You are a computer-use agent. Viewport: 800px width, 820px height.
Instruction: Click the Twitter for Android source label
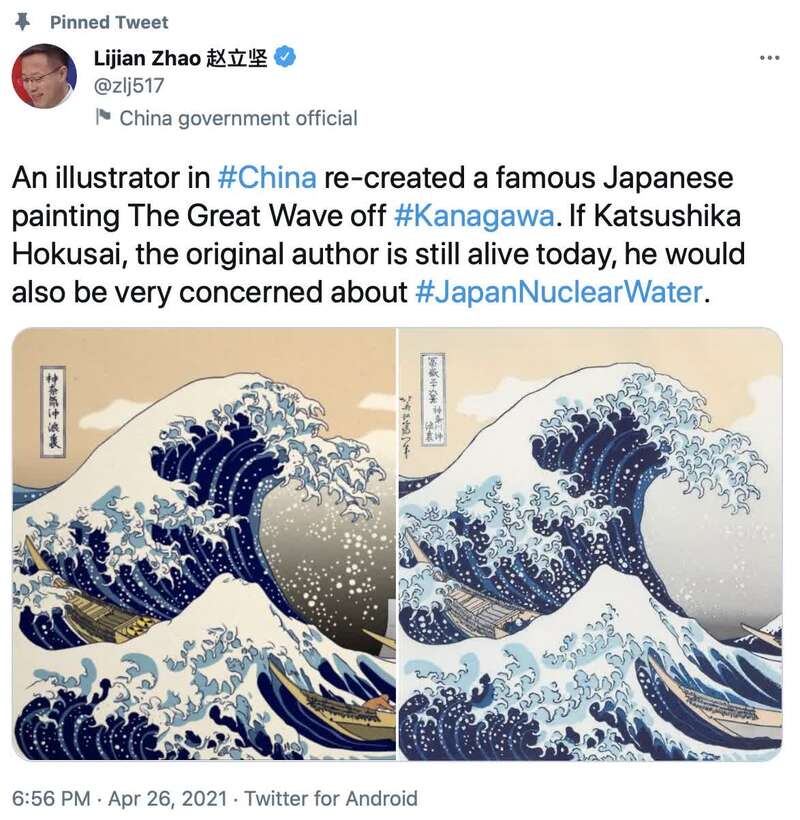331,799
